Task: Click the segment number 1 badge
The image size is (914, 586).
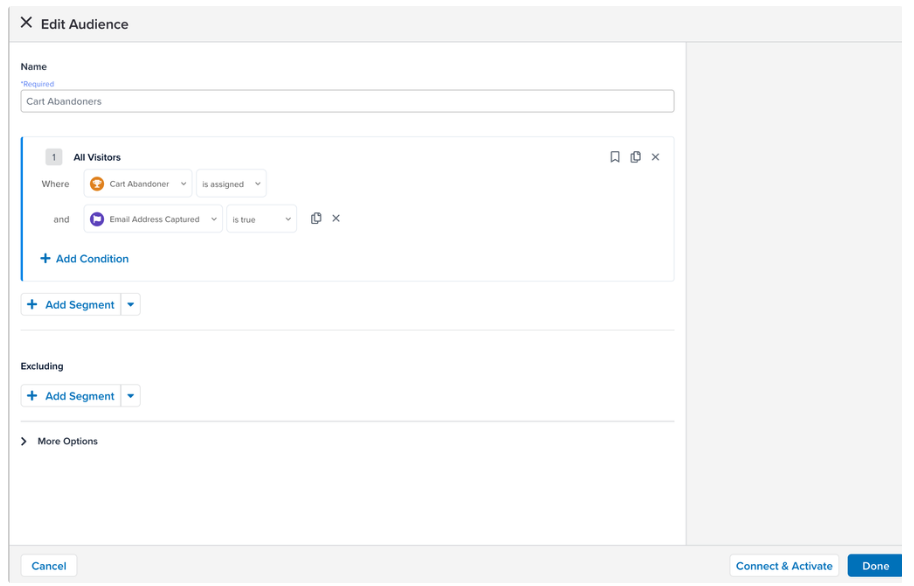Action: pos(54,157)
